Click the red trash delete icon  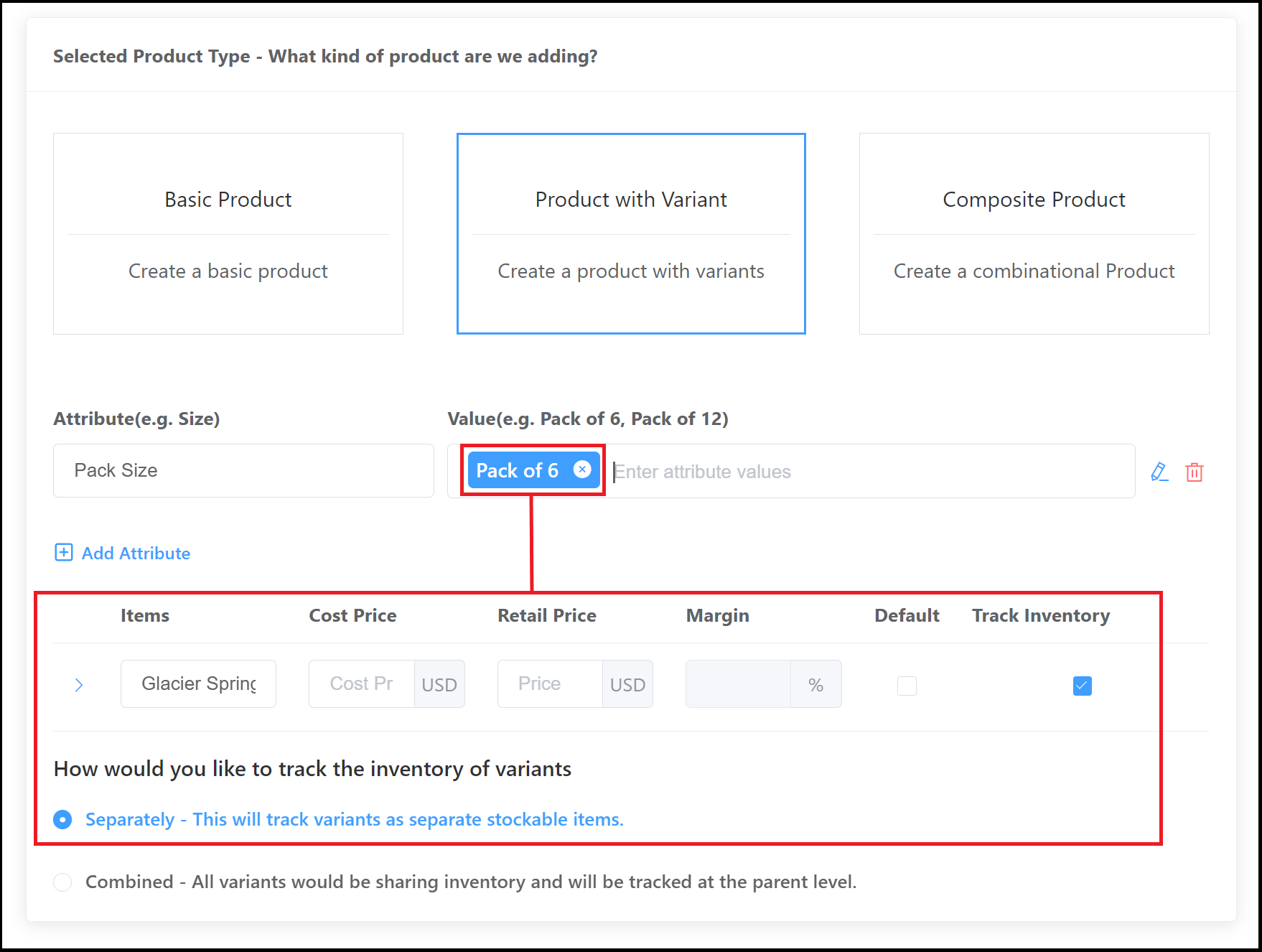[x=1195, y=472]
